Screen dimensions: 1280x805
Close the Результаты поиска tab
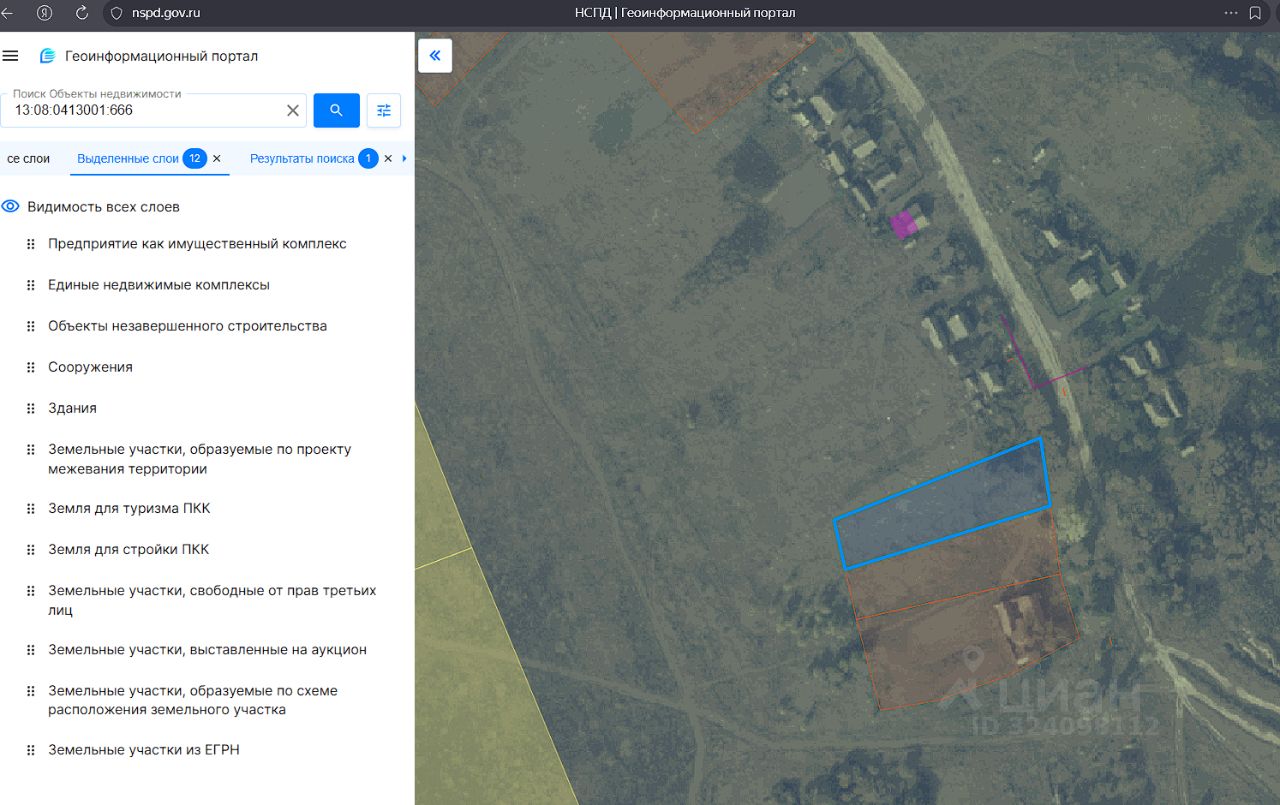click(388, 159)
